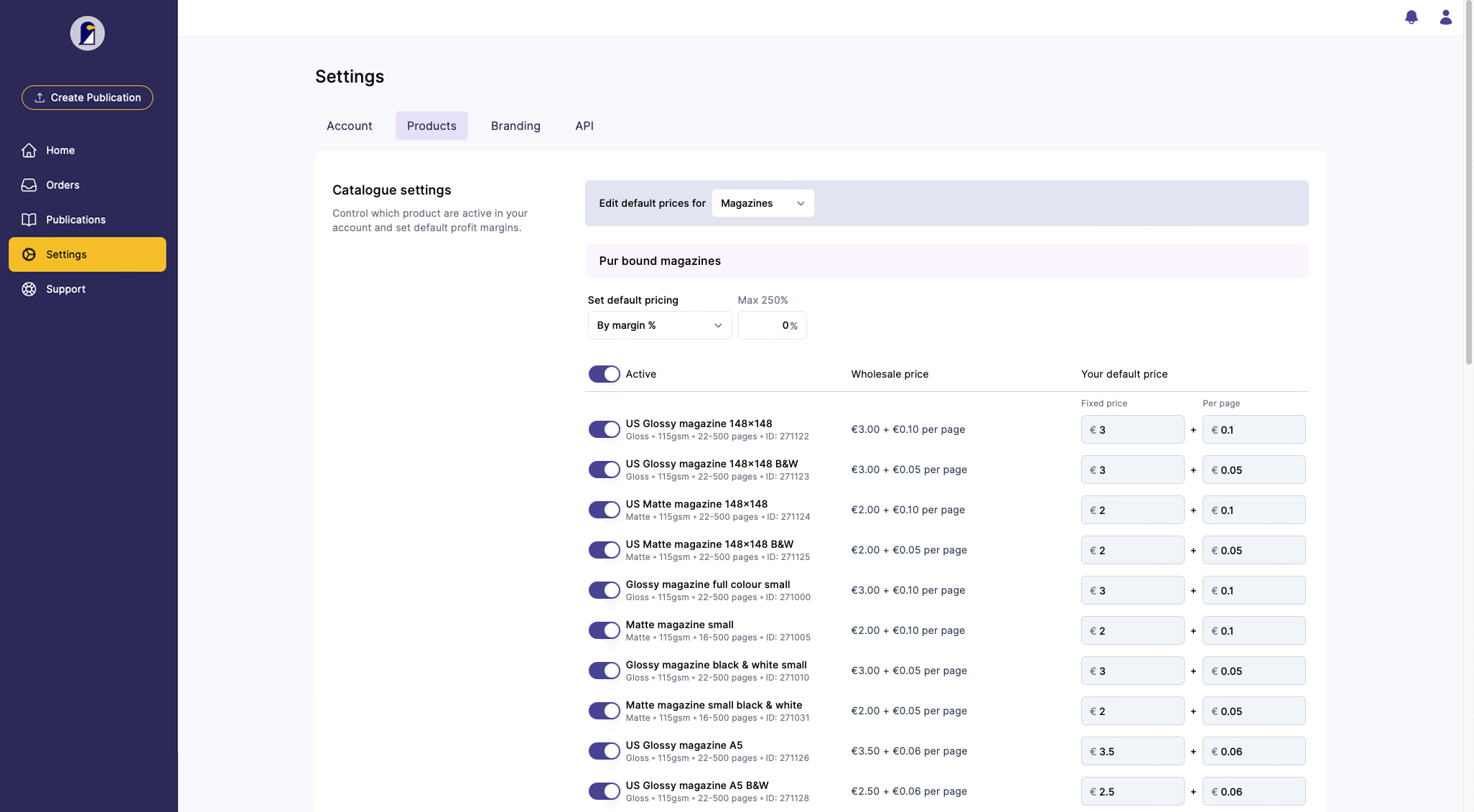
Task: Edit fixed price for US Glossy 148×148
Action: [x=1132, y=429]
